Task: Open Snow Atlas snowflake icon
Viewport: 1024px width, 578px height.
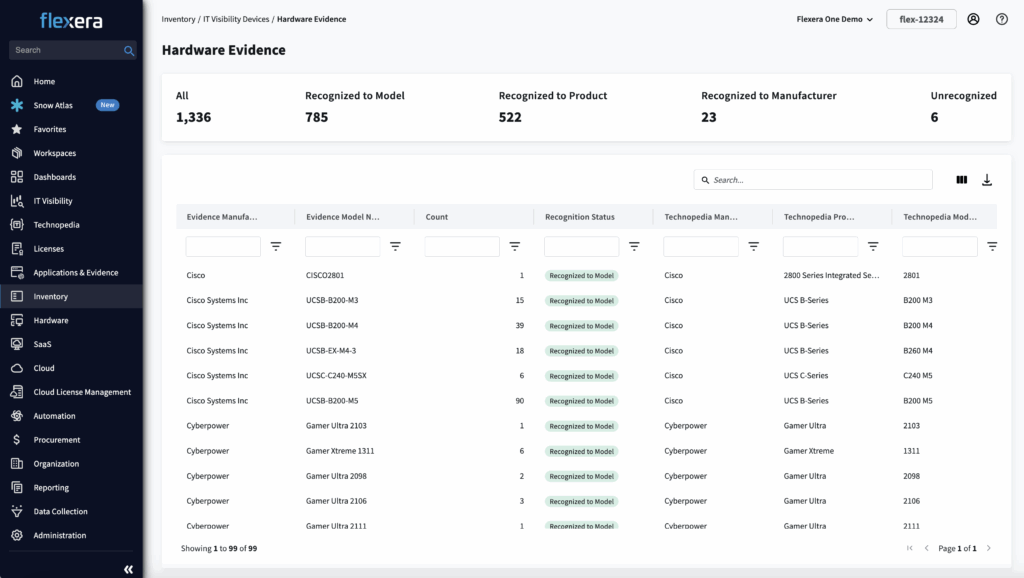Action: 17,105
